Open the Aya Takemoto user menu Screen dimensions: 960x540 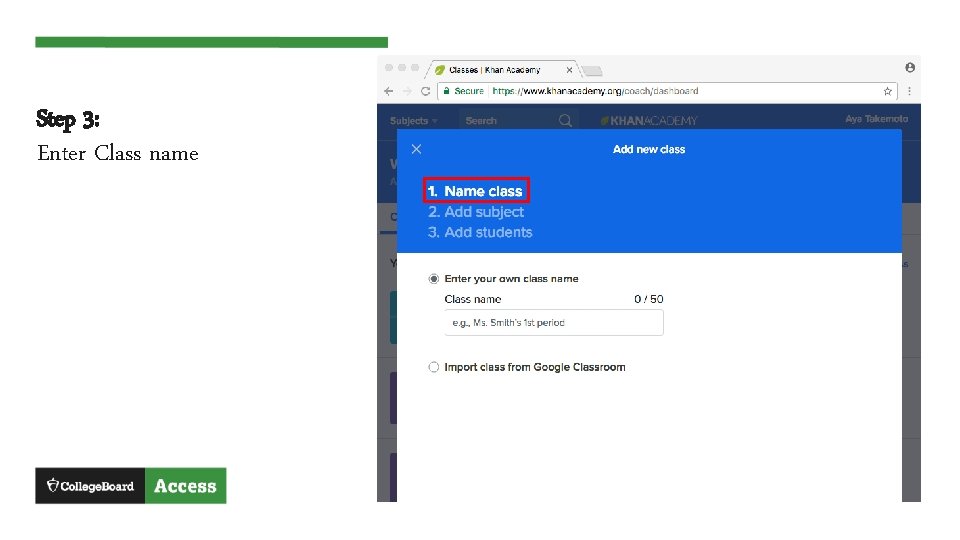tap(876, 119)
